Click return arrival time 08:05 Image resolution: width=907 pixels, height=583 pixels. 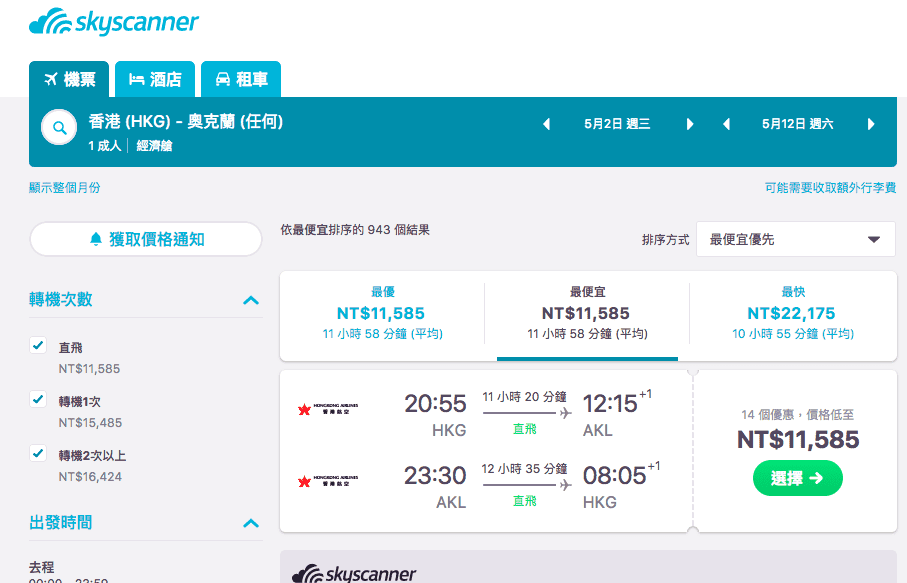point(614,475)
